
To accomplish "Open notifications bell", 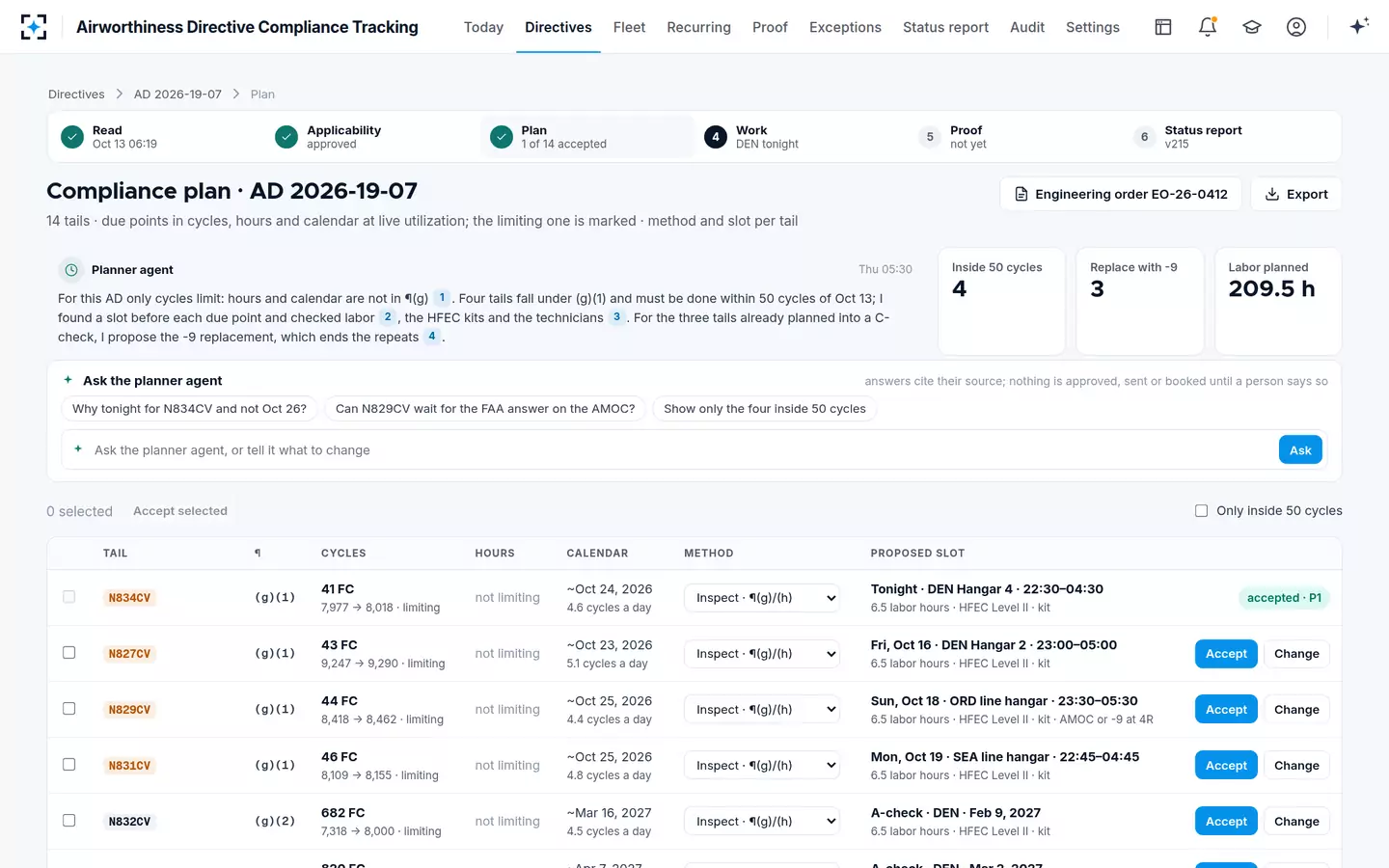I will pos(1208,27).
